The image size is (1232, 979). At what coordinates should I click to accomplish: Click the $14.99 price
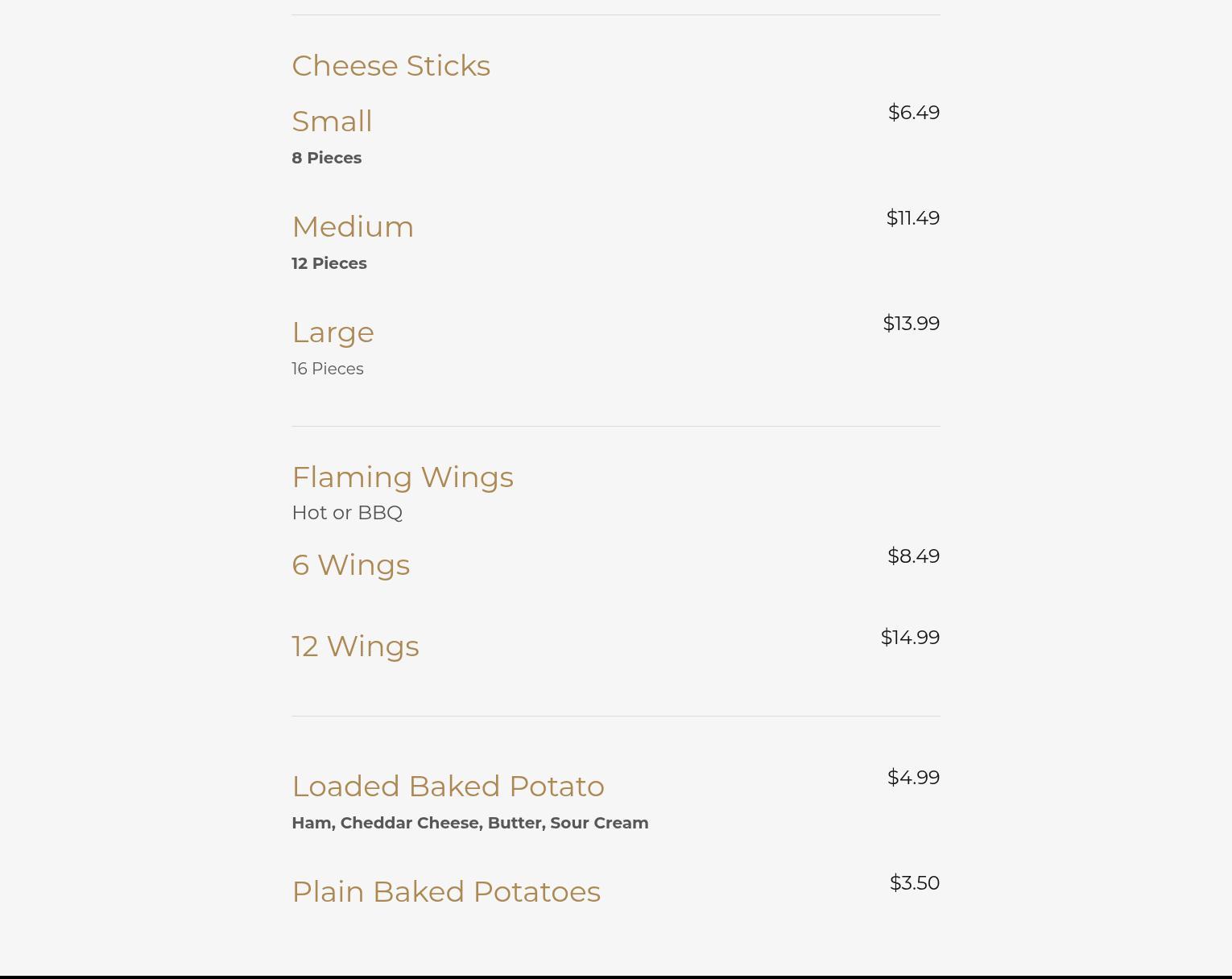(x=910, y=638)
